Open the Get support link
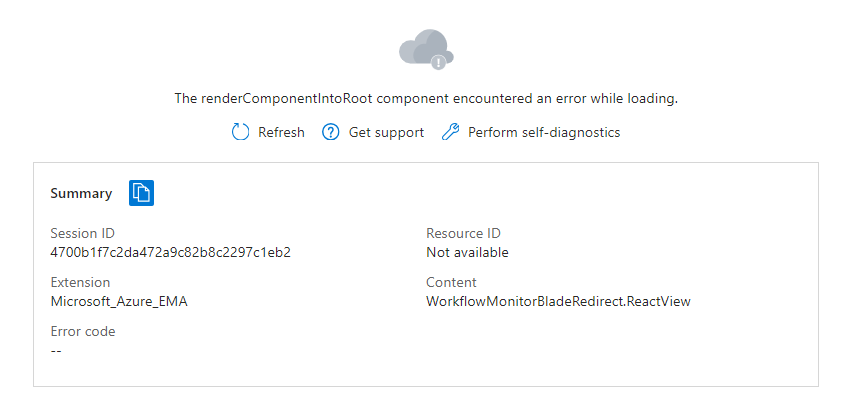Image resolution: width=859 pixels, height=412 pixels. [386, 132]
